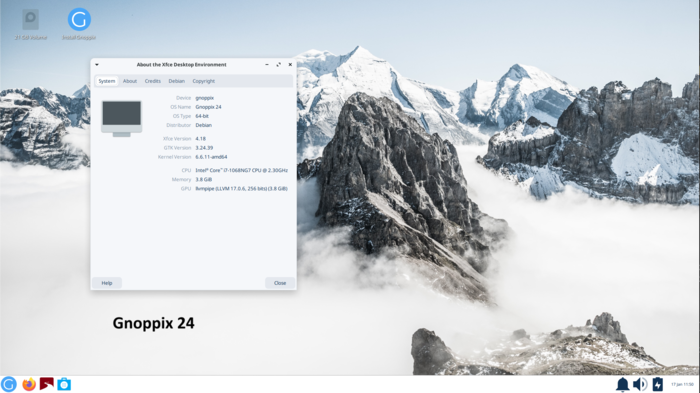700x393 pixels.
Task: Click the volume speaker icon
Action: pos(640,384)
